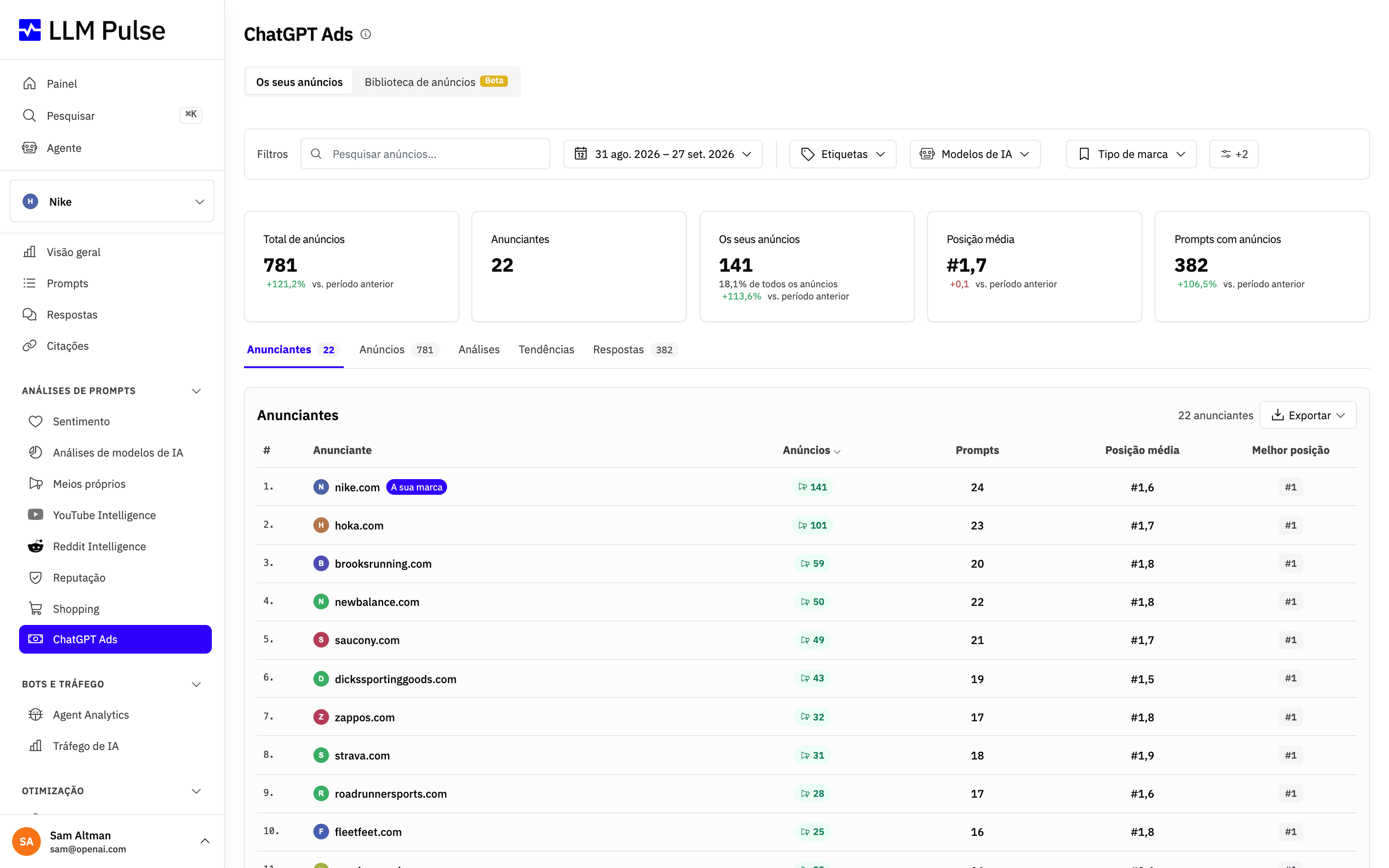
Task: Click the Sentimento heart icon
Action: click(x=36, y=421)
